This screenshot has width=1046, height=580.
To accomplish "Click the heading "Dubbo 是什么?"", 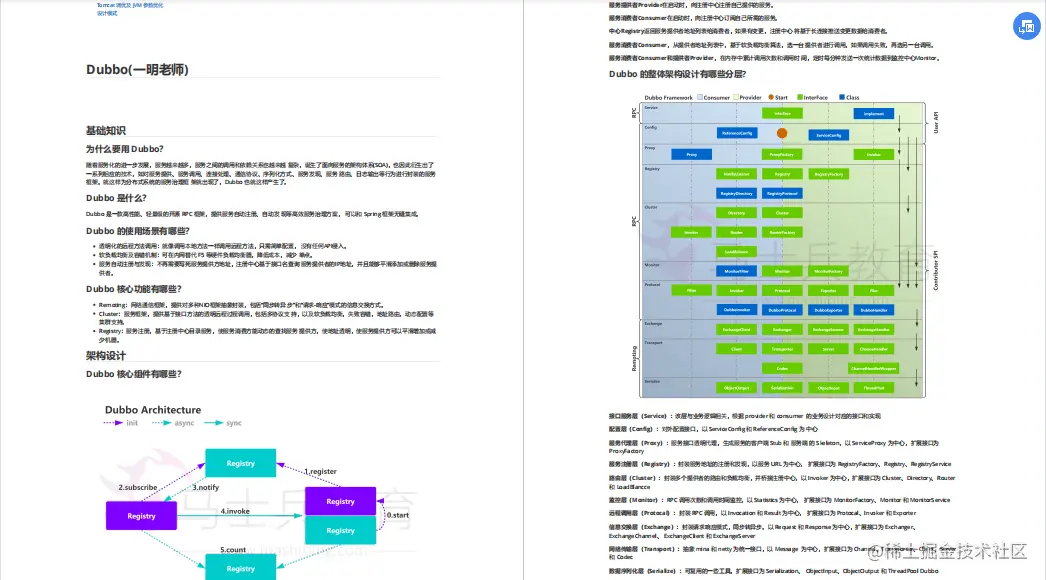I will click(x=116, y=198).
